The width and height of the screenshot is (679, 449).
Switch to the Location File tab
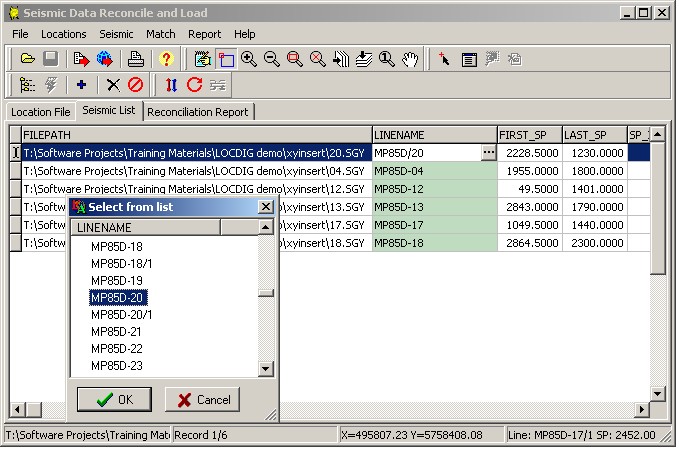[41, 112]
